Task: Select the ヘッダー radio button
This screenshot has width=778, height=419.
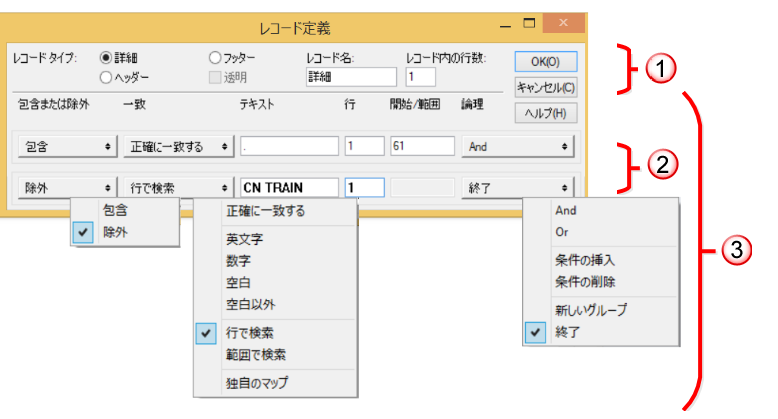Action: 106,76
